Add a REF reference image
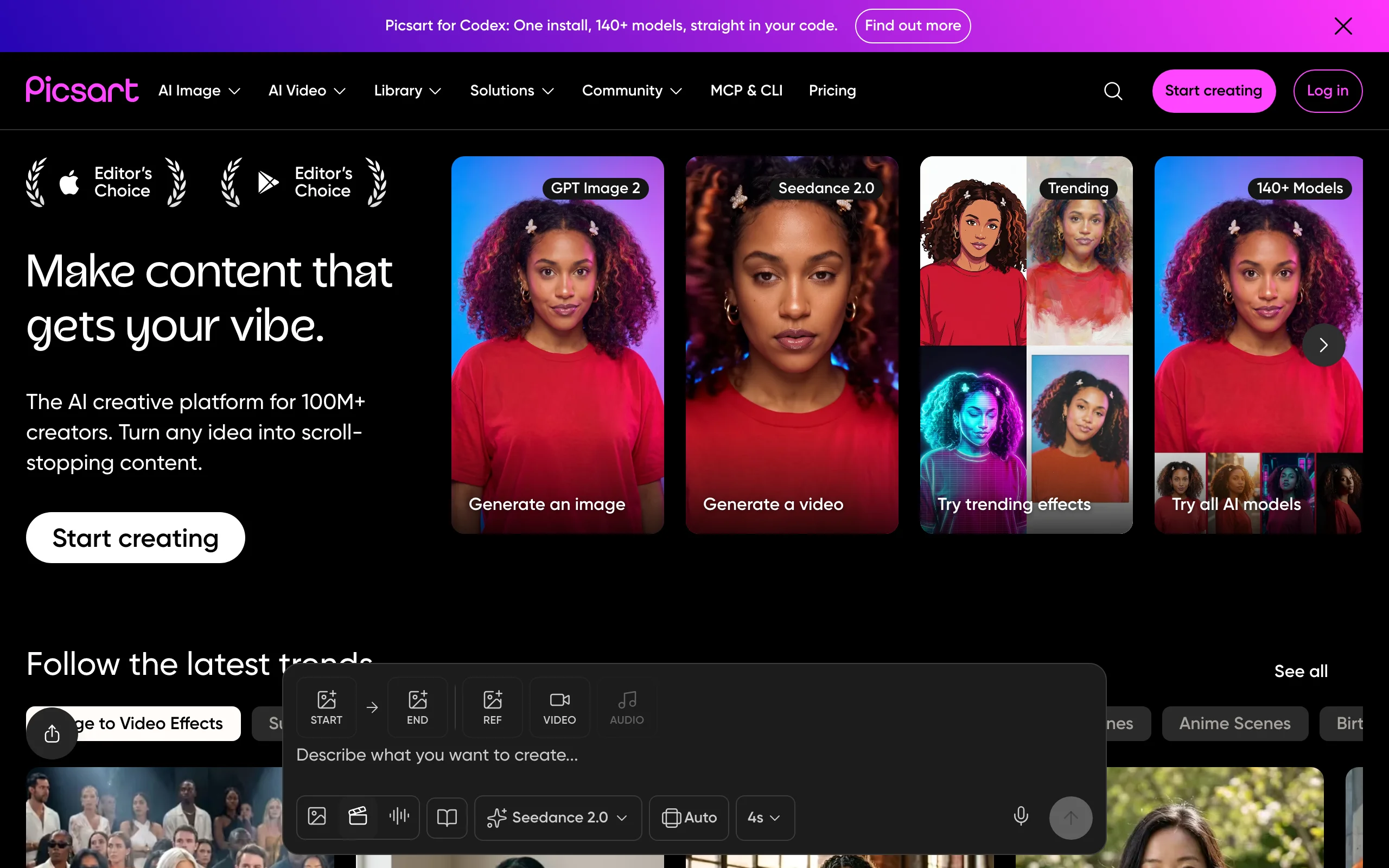This screenshot has height=868, width=1389. point(493,707)
